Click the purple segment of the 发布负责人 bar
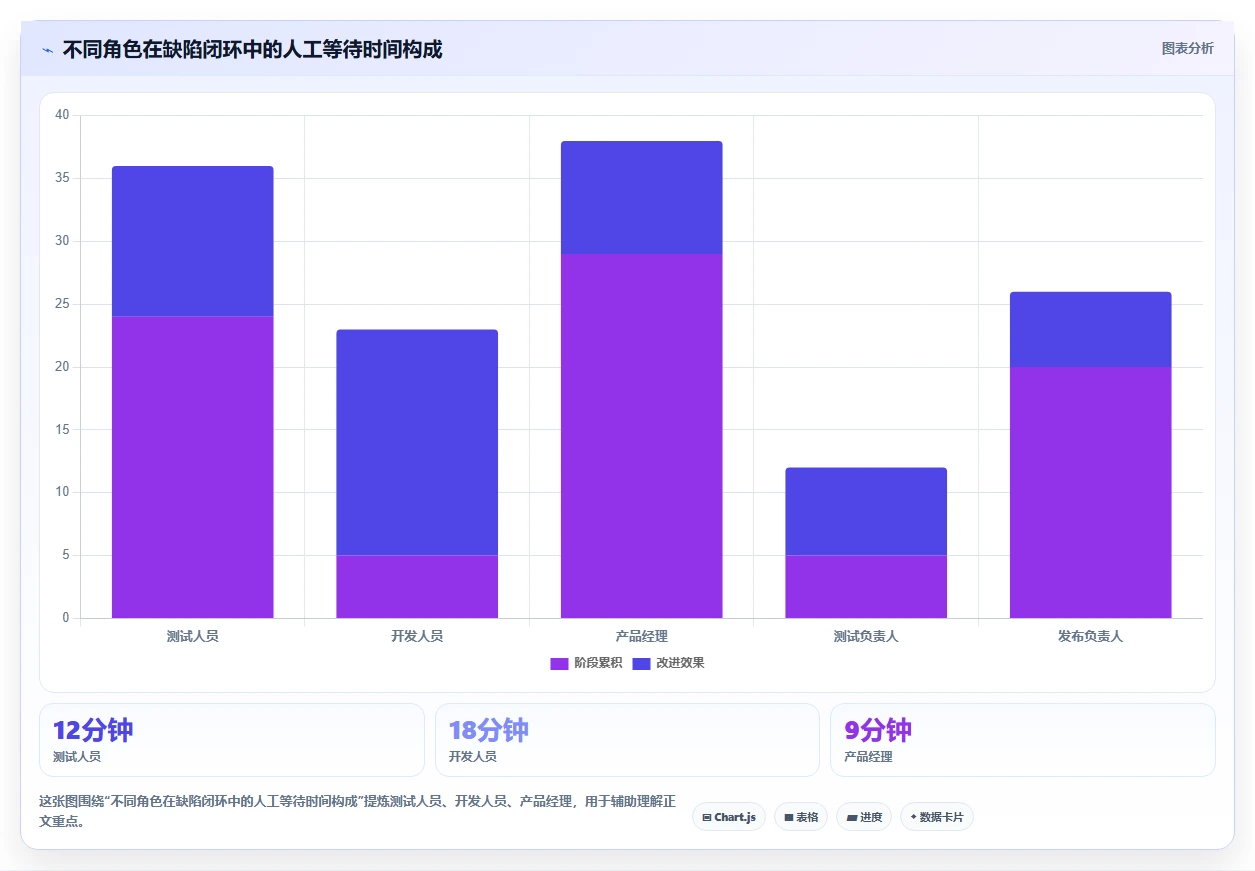This screenshot has height=871, width=1255. pos(1091,492)
